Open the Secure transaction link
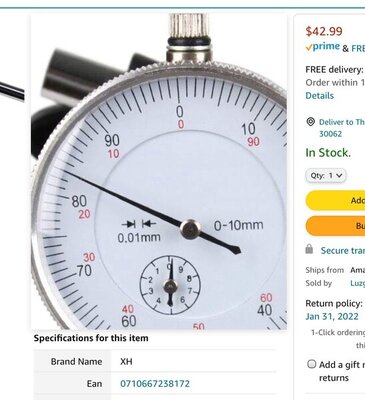Image resolution: width=365 pixels, height=400 pixels. click(343, 250)
